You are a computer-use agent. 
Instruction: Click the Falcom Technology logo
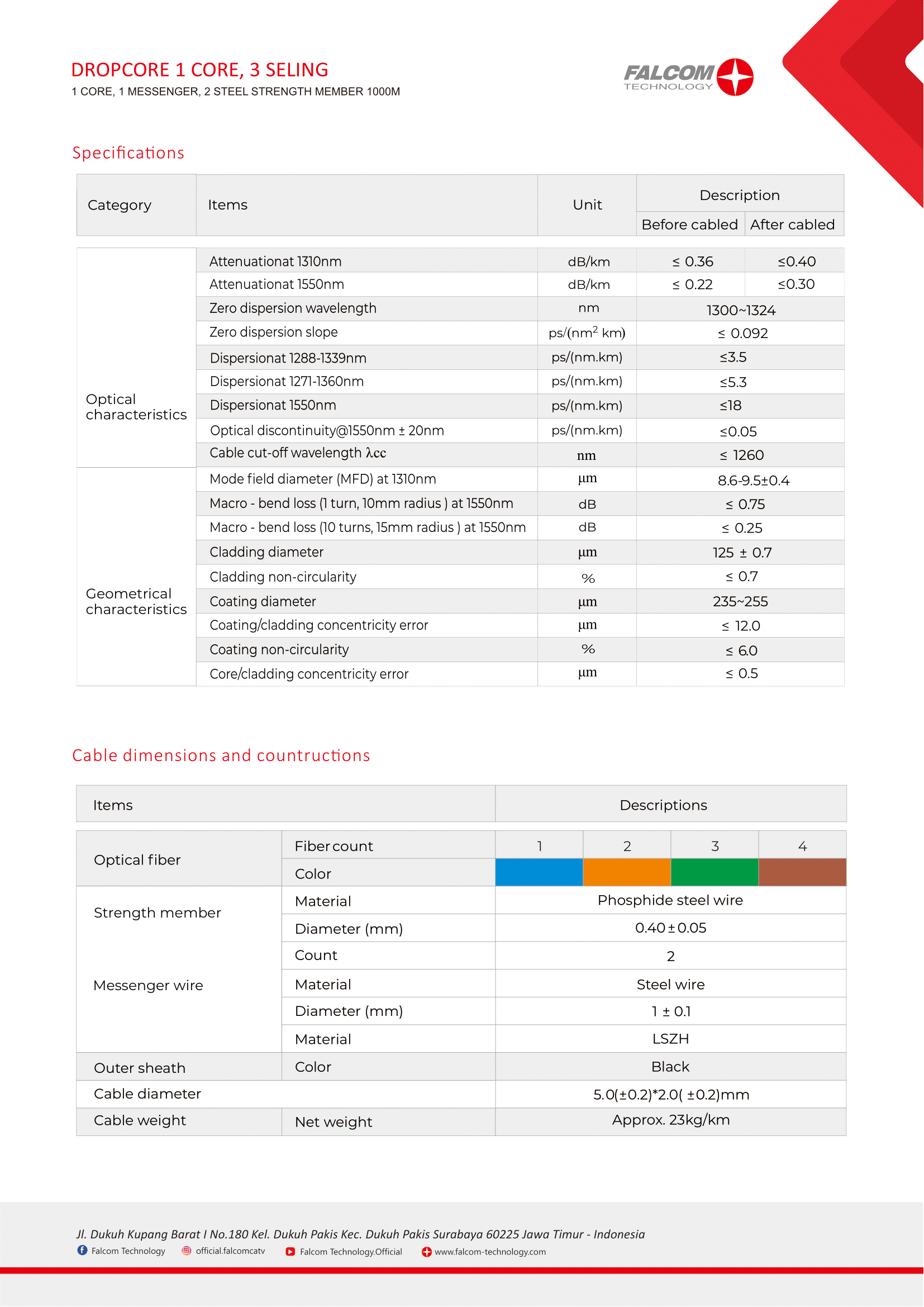(x=688, y=77)
